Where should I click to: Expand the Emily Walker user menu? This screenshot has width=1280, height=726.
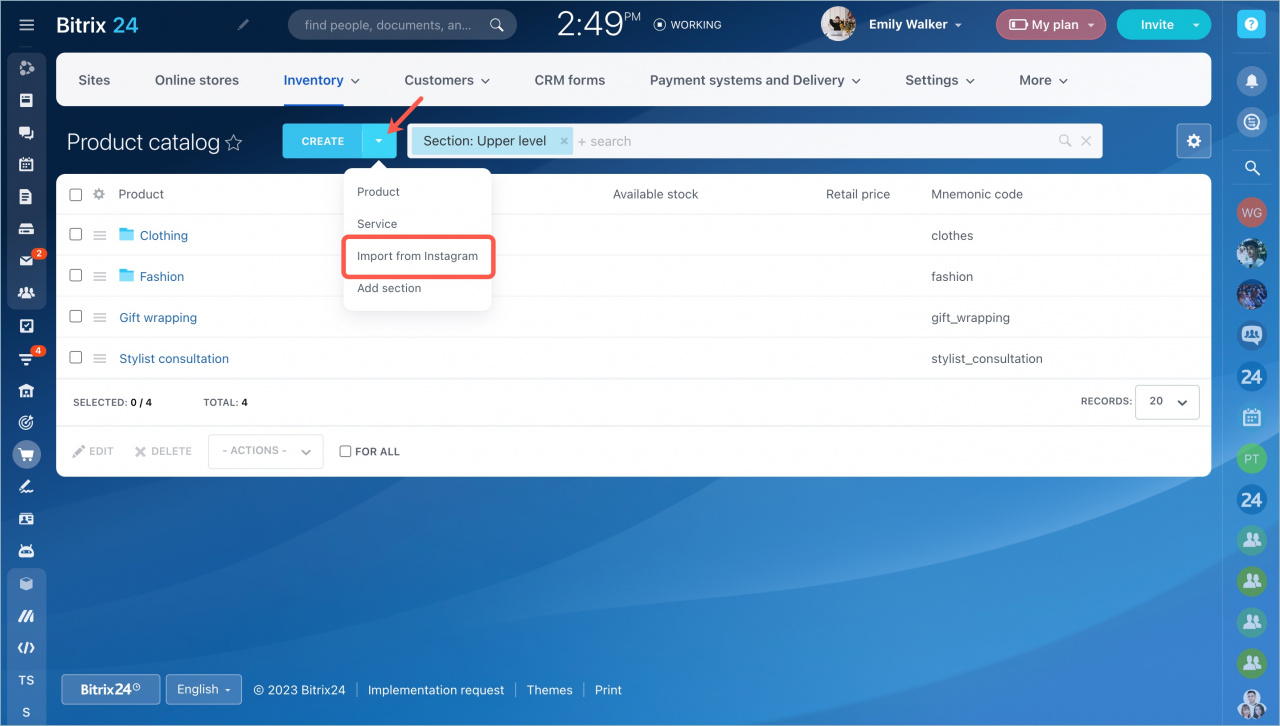point(915,25)
